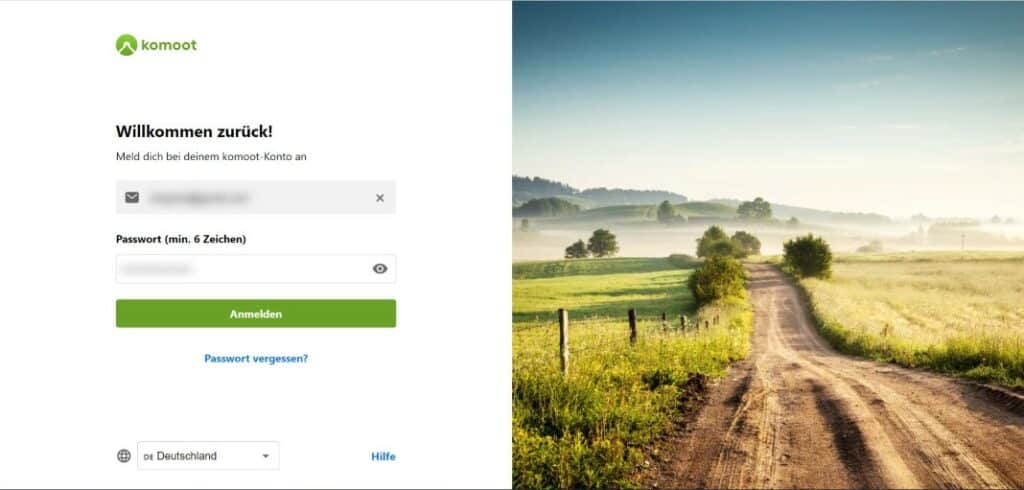Click the DE country code label
Image resolution: width=1024 pixels, height=490 pixels.
[148, 457]
